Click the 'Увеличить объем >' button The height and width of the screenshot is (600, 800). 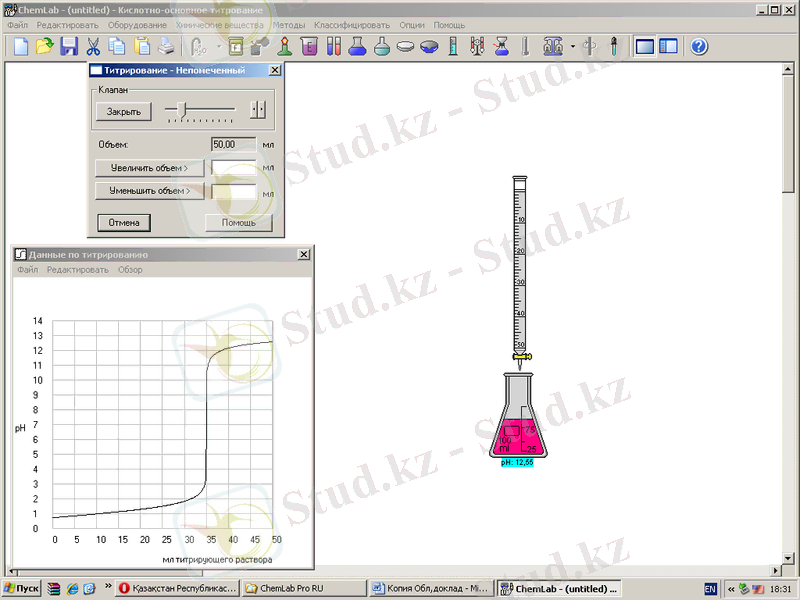click(x=149, y=168)
